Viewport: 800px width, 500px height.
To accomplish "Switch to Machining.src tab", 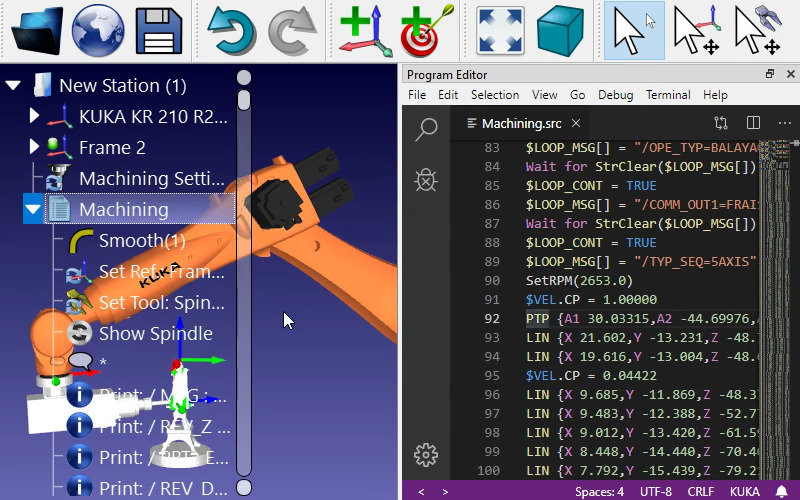I will click(x=523, y=123).
